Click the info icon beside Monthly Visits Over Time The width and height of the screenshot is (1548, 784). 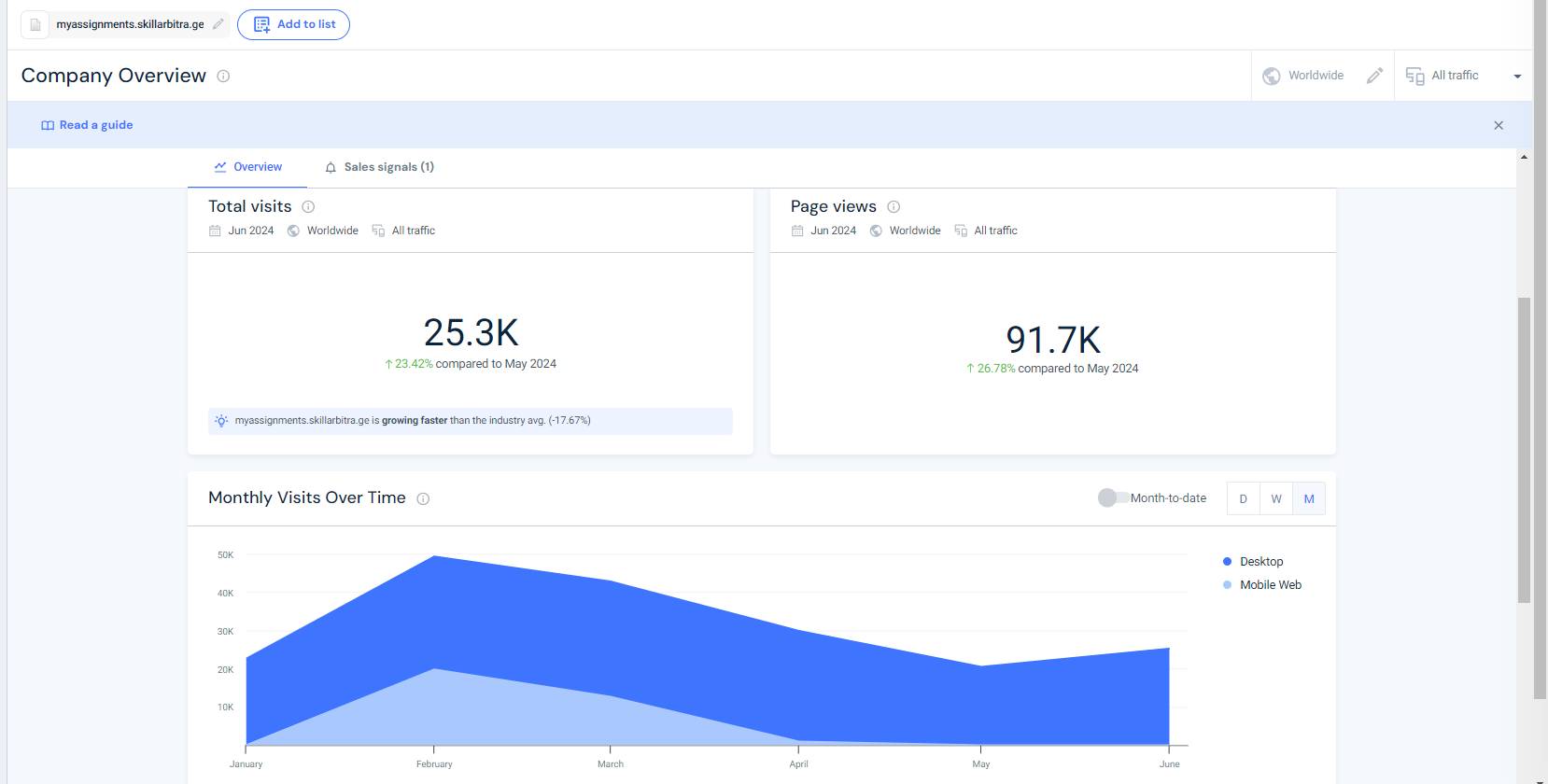click(x=423, y=498)
